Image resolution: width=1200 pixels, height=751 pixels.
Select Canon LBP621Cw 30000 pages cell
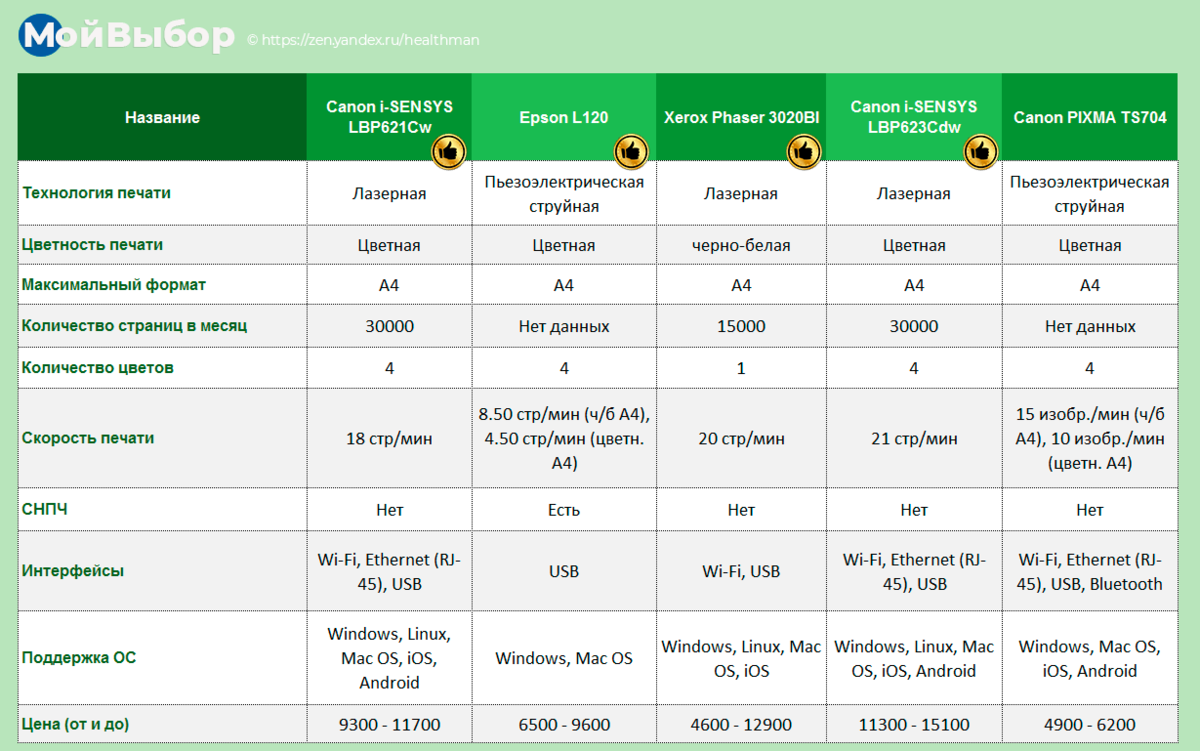[x=389, y=326]
